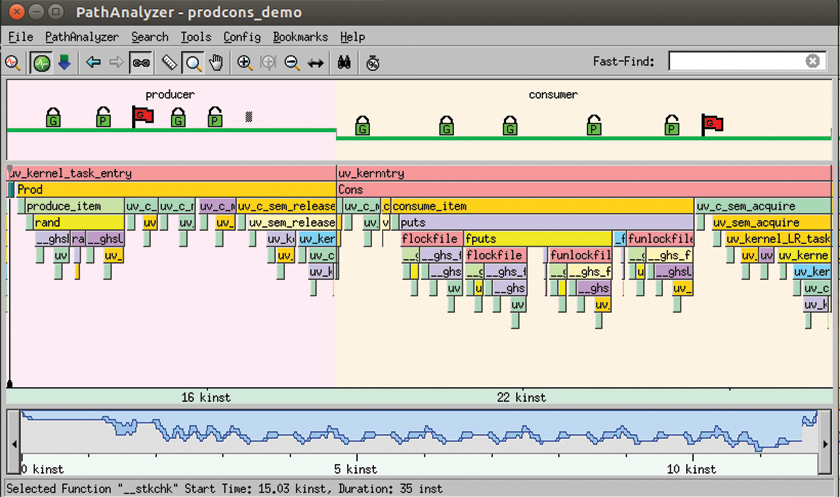Click the zoom out icon
The height and width of the screenshot is (497, 840).
tap(292, 63)
